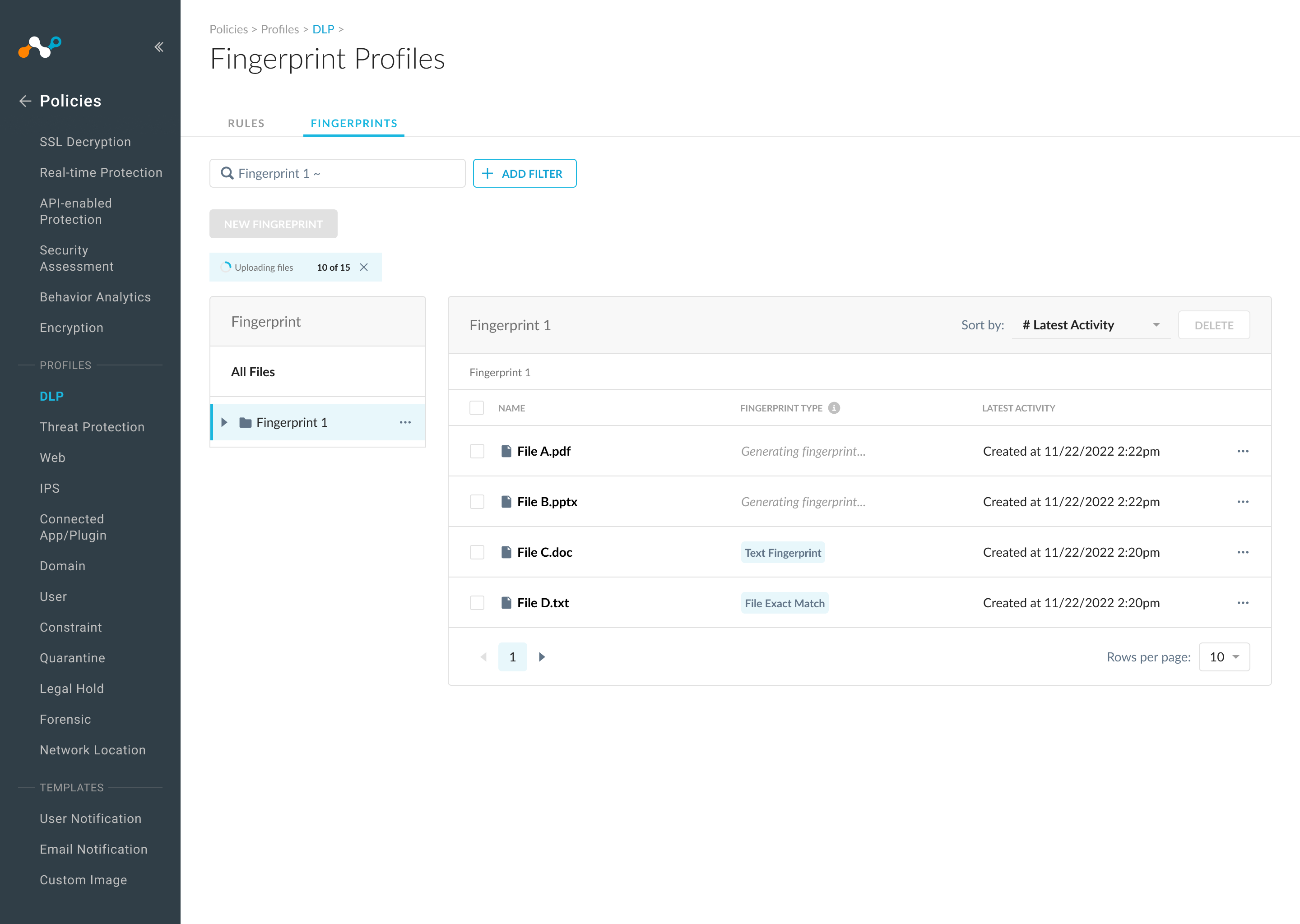Open the Rows per page dropdown
The image size is (1300, 924).
(1224, 657)
